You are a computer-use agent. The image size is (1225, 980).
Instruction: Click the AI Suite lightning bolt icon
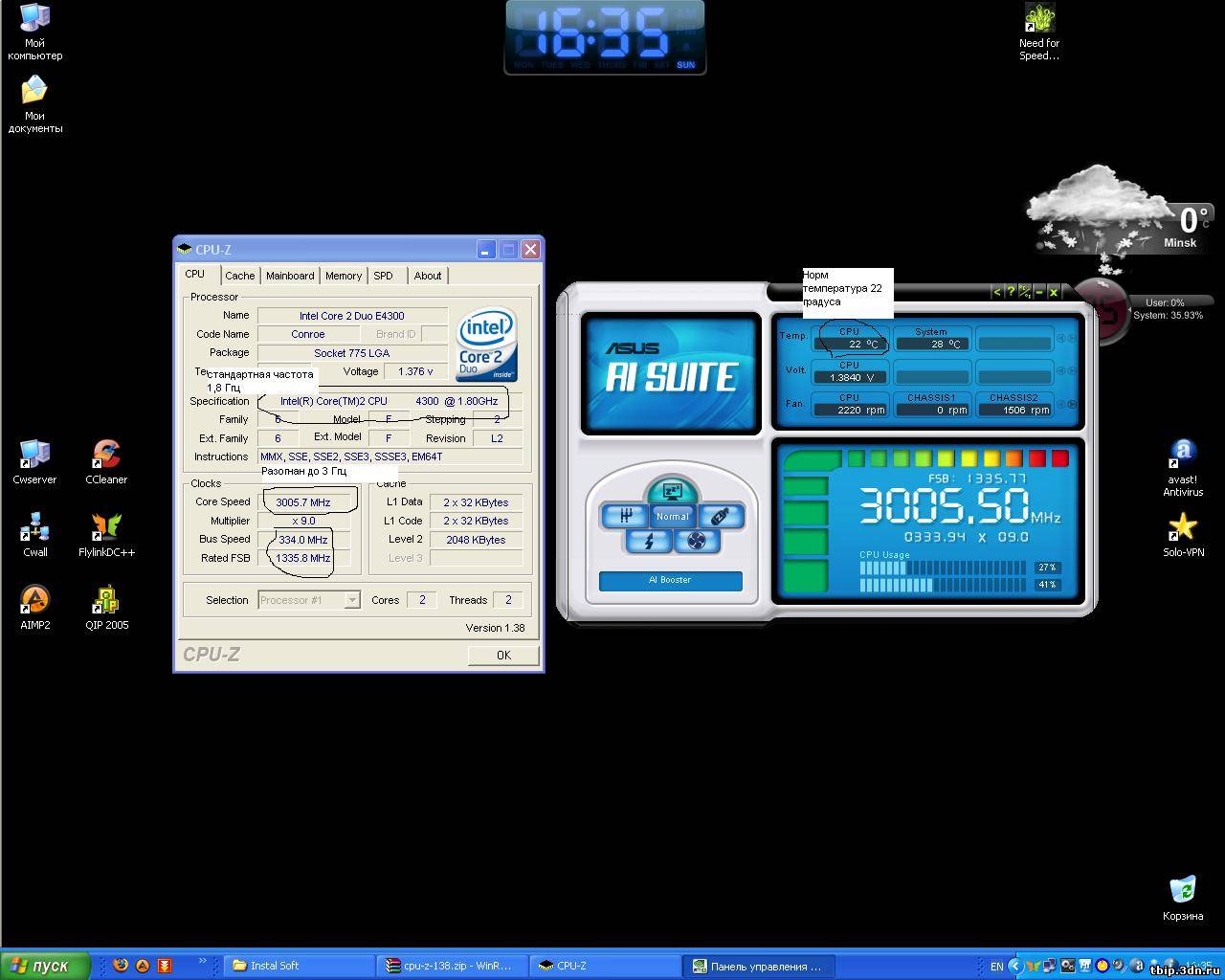(x=648, y=541)
